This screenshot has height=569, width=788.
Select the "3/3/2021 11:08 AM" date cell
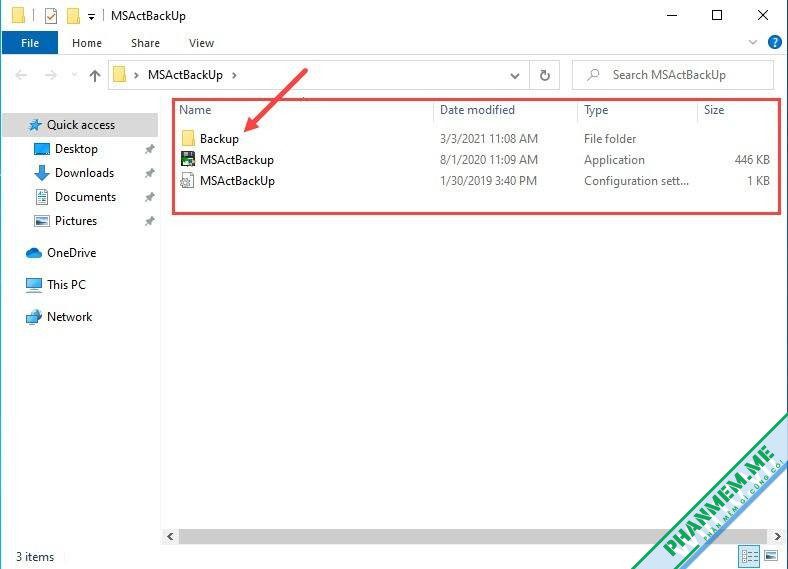pos(489,139)
